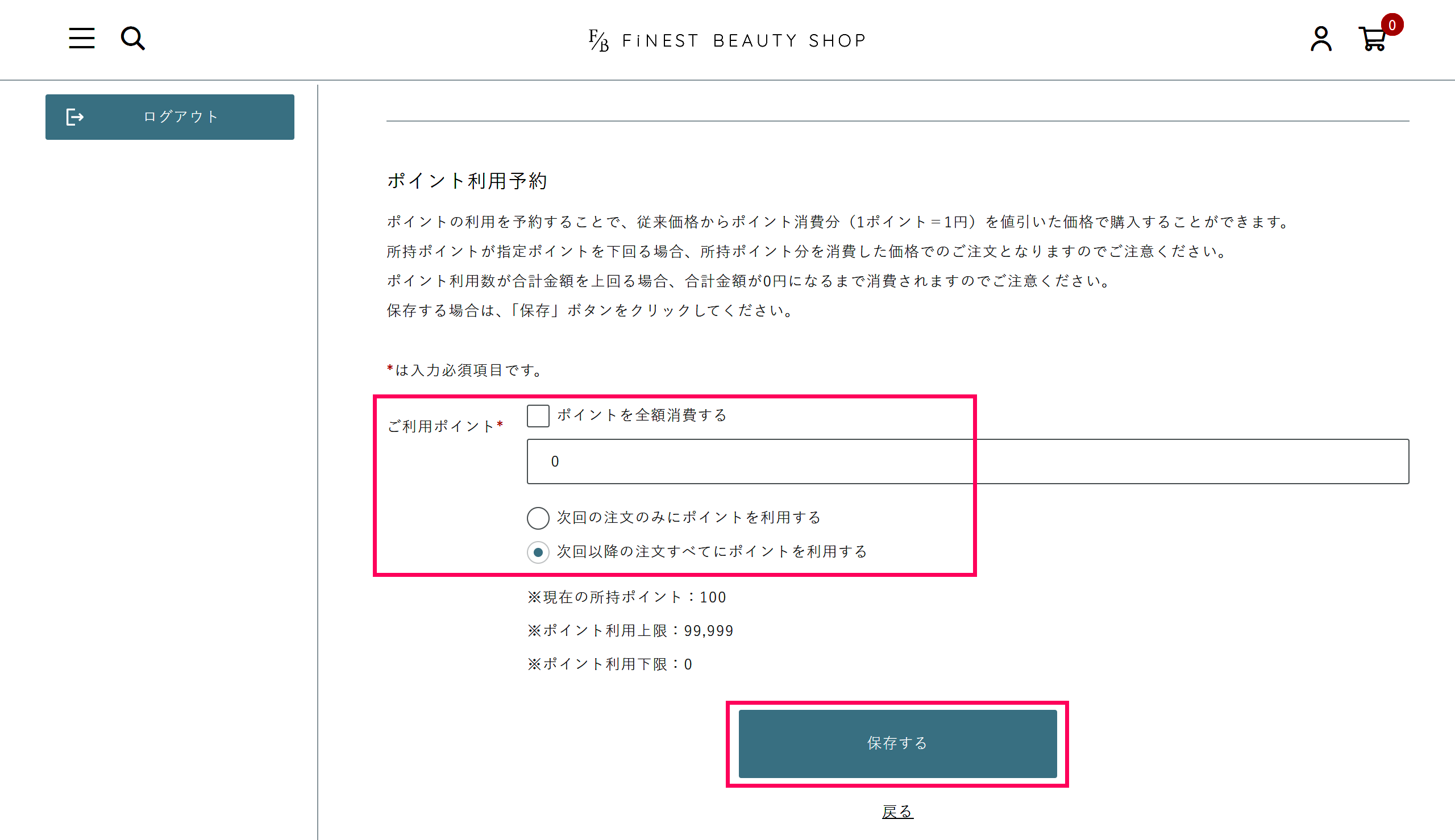Open the shopping cart icon

click(x=1373, y=40)
